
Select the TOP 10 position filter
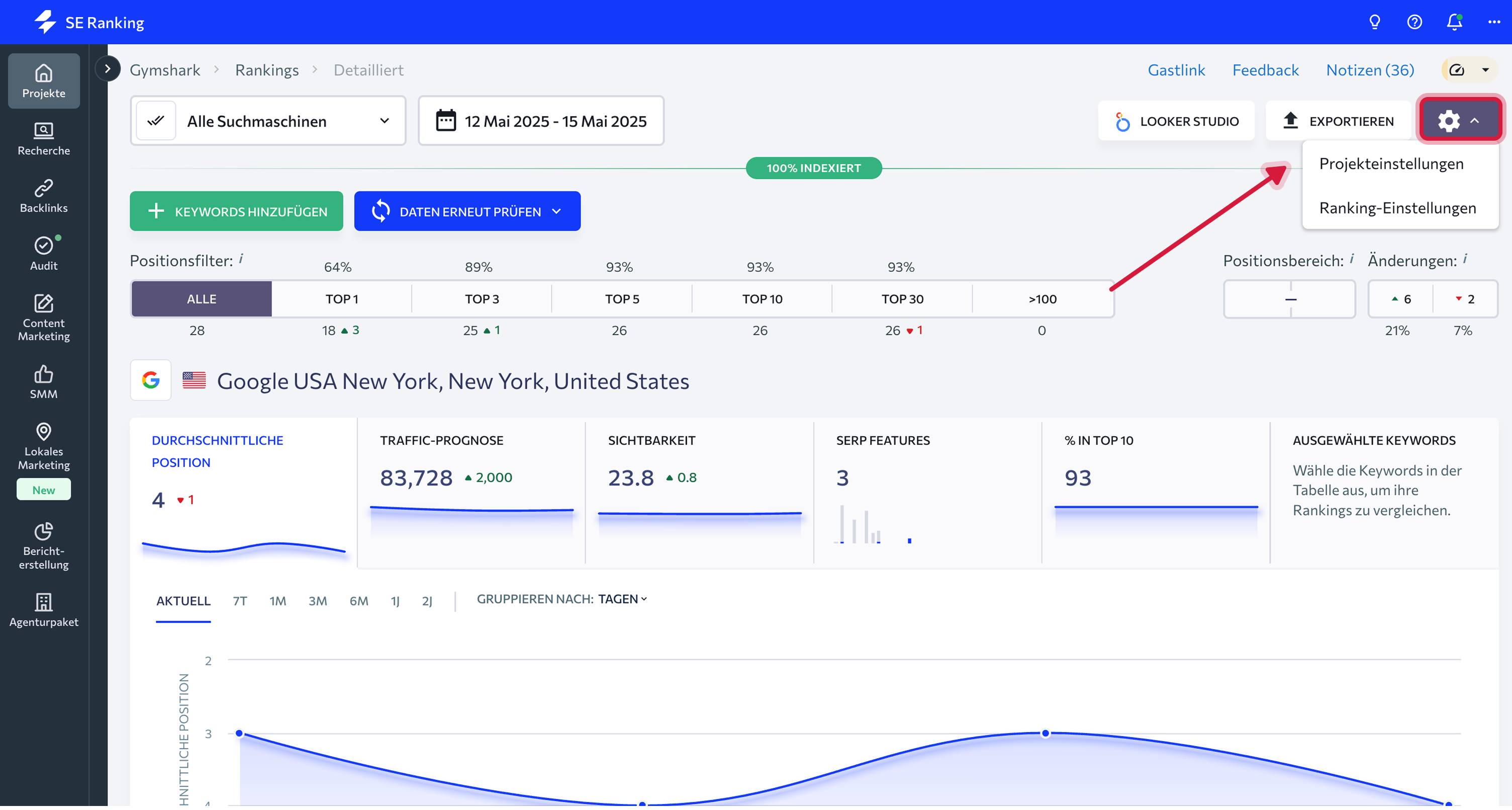click(762, 299)
